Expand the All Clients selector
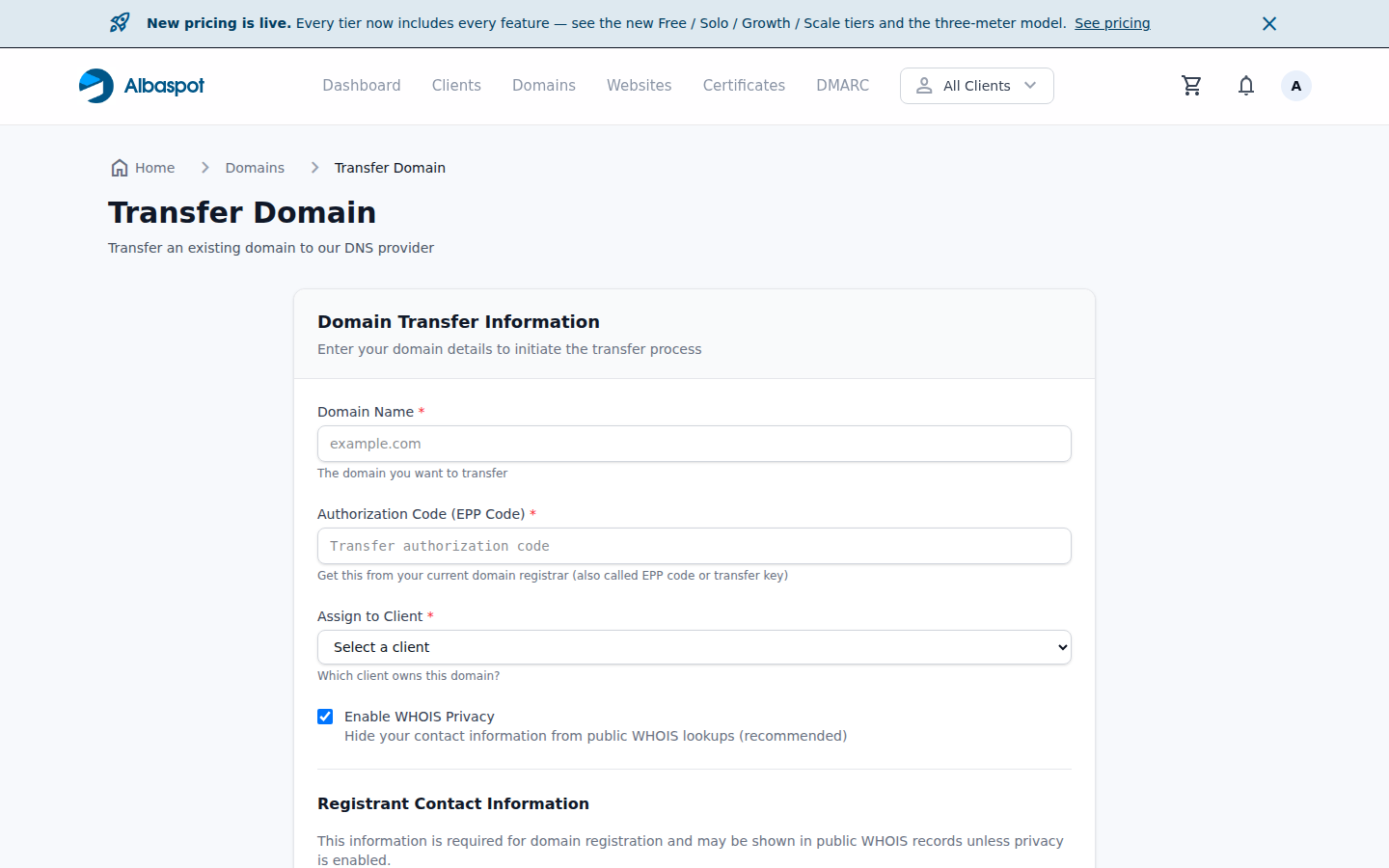This screenshot has width=1389, height=868. pos(977,86)
